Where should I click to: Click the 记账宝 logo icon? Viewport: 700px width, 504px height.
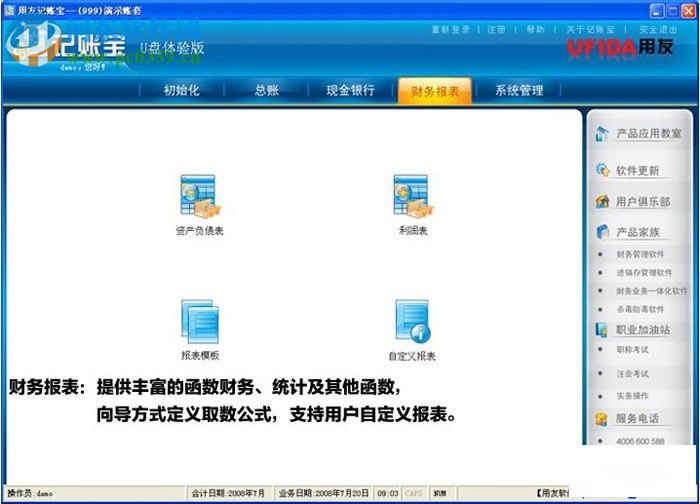[33, 43]
